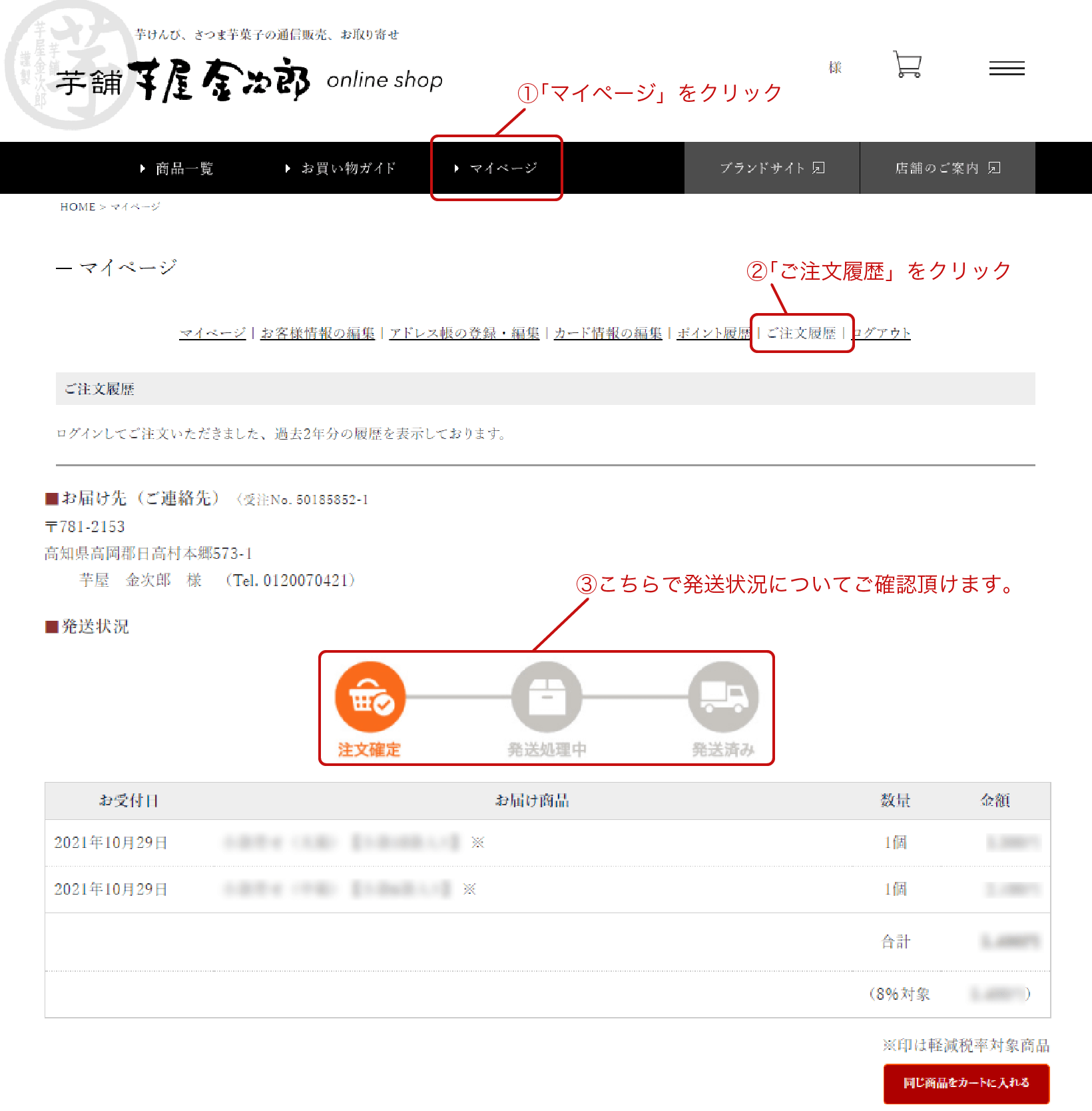
Task: Click the orange 注文確定 status icon
Action: [370, 697]
